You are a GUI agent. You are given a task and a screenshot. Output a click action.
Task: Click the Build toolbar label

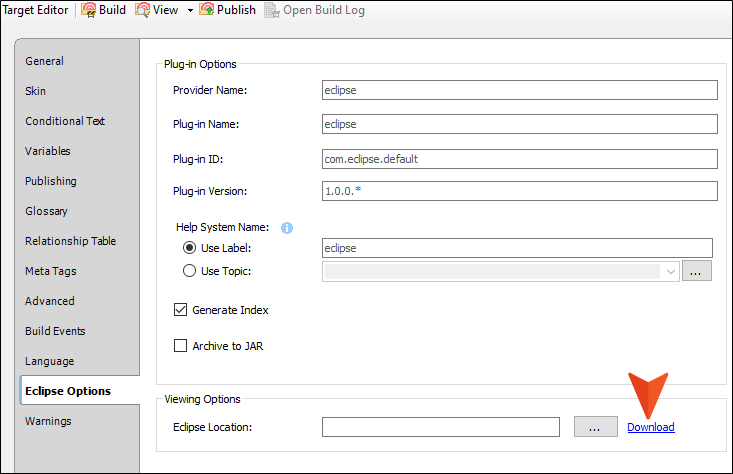[112, 10]
